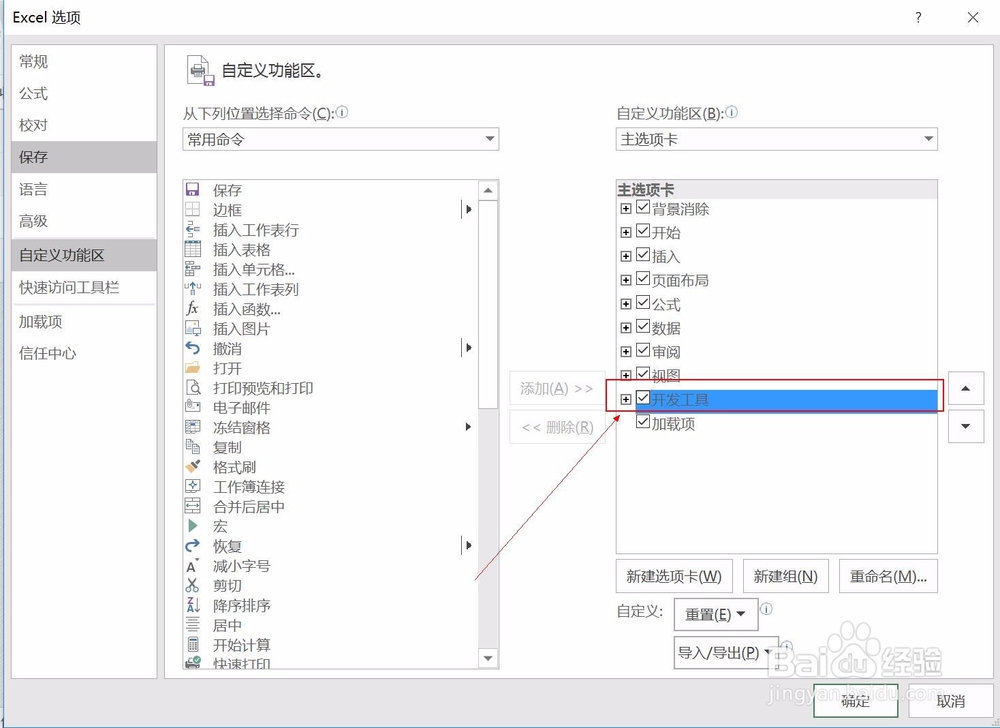Click the Insert Sheet Rows icon
Screen dimensions: 1000x728
click(193, 229)
